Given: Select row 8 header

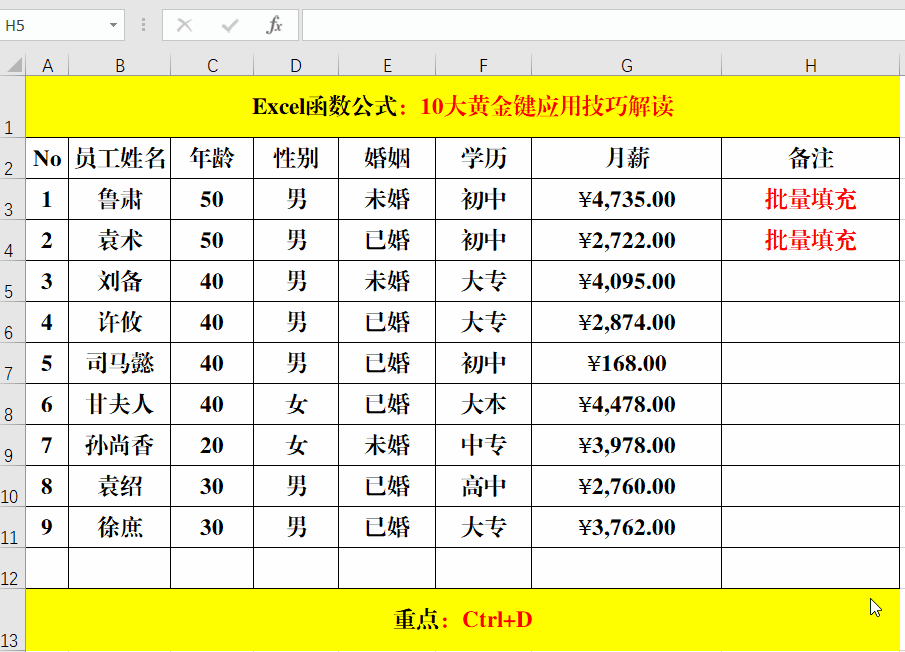Looking at the screenshot, I should [12, 404].
